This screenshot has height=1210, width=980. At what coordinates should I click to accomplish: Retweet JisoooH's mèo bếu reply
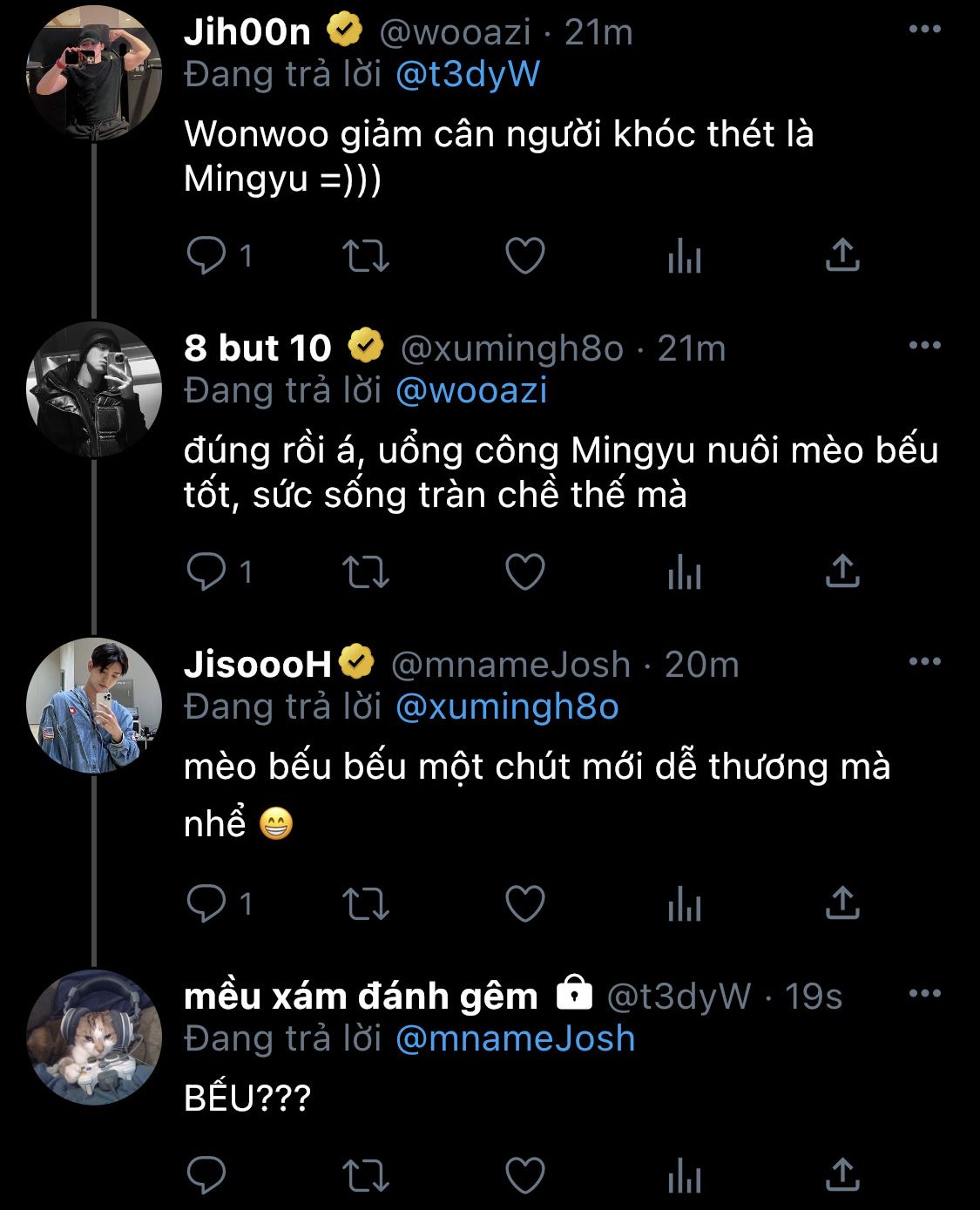(x=365, y=903)
